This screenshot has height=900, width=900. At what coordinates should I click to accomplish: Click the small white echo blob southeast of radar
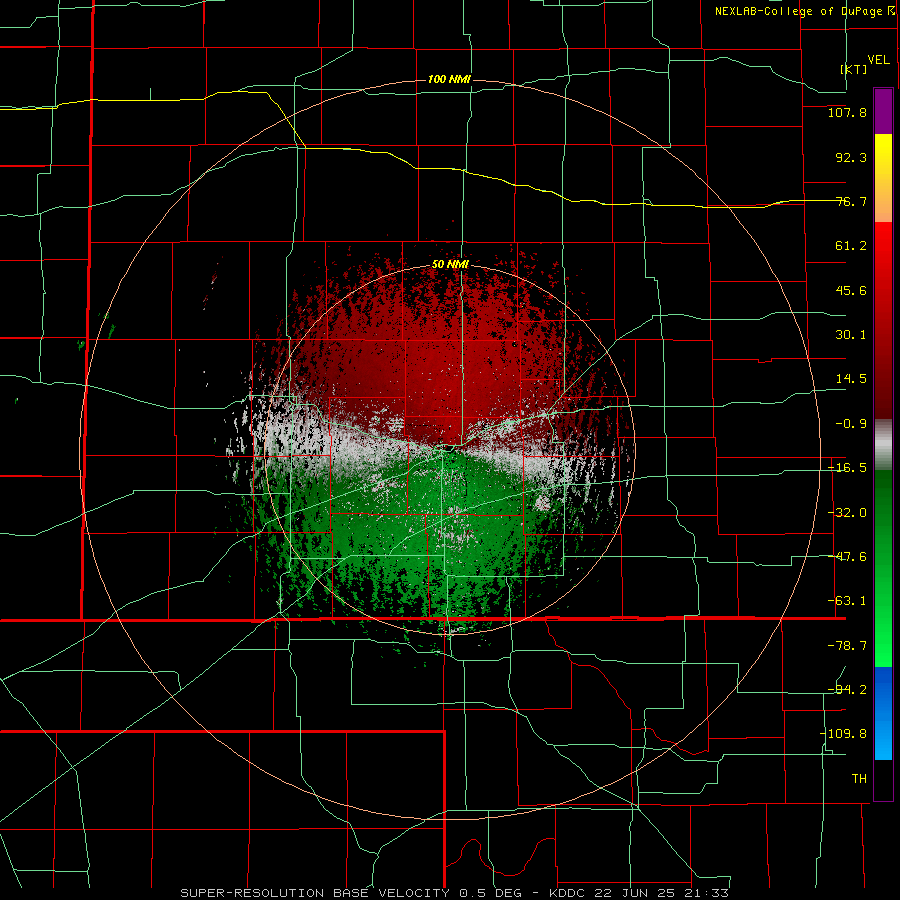point(542,503)
